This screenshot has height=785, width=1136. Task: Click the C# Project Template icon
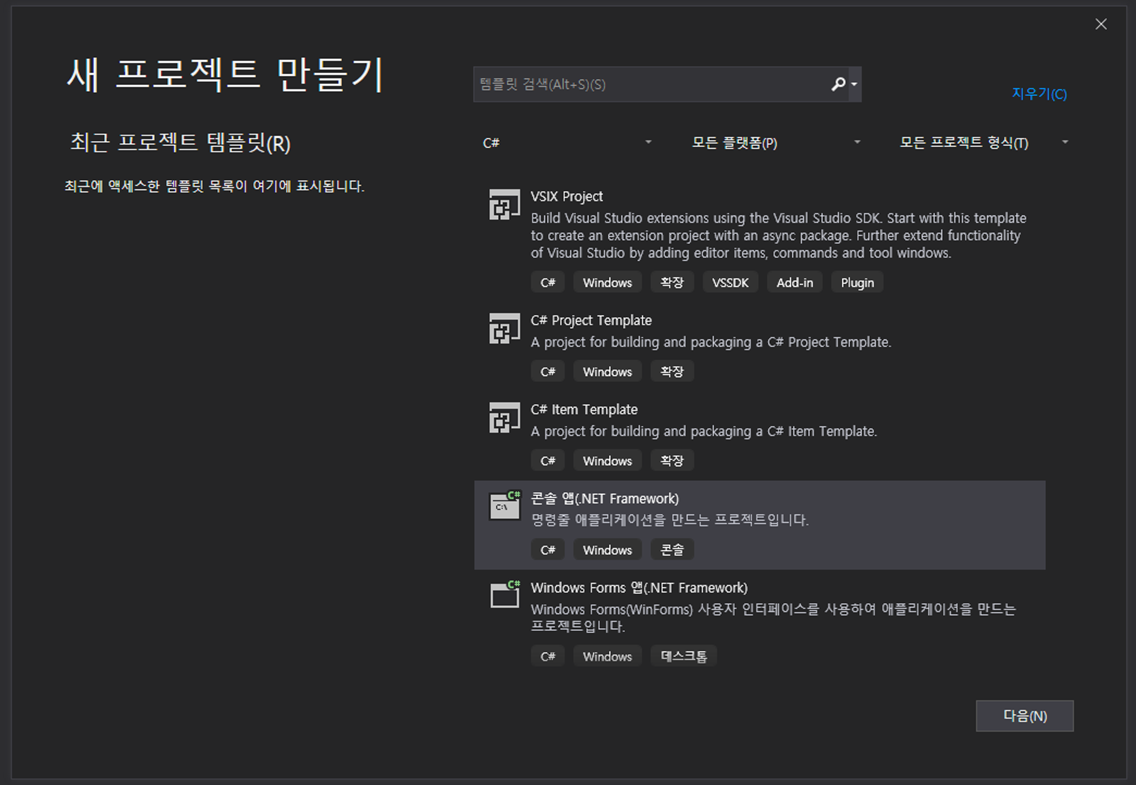504,329
